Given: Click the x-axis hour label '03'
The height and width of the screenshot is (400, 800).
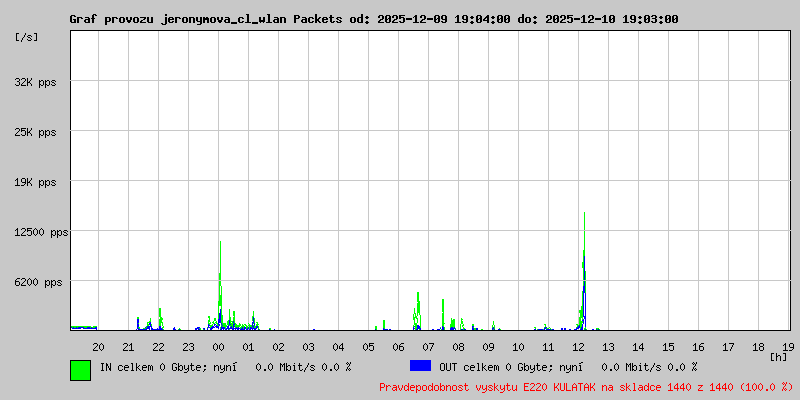Looking at the screenshot, I should click(309, 347).
